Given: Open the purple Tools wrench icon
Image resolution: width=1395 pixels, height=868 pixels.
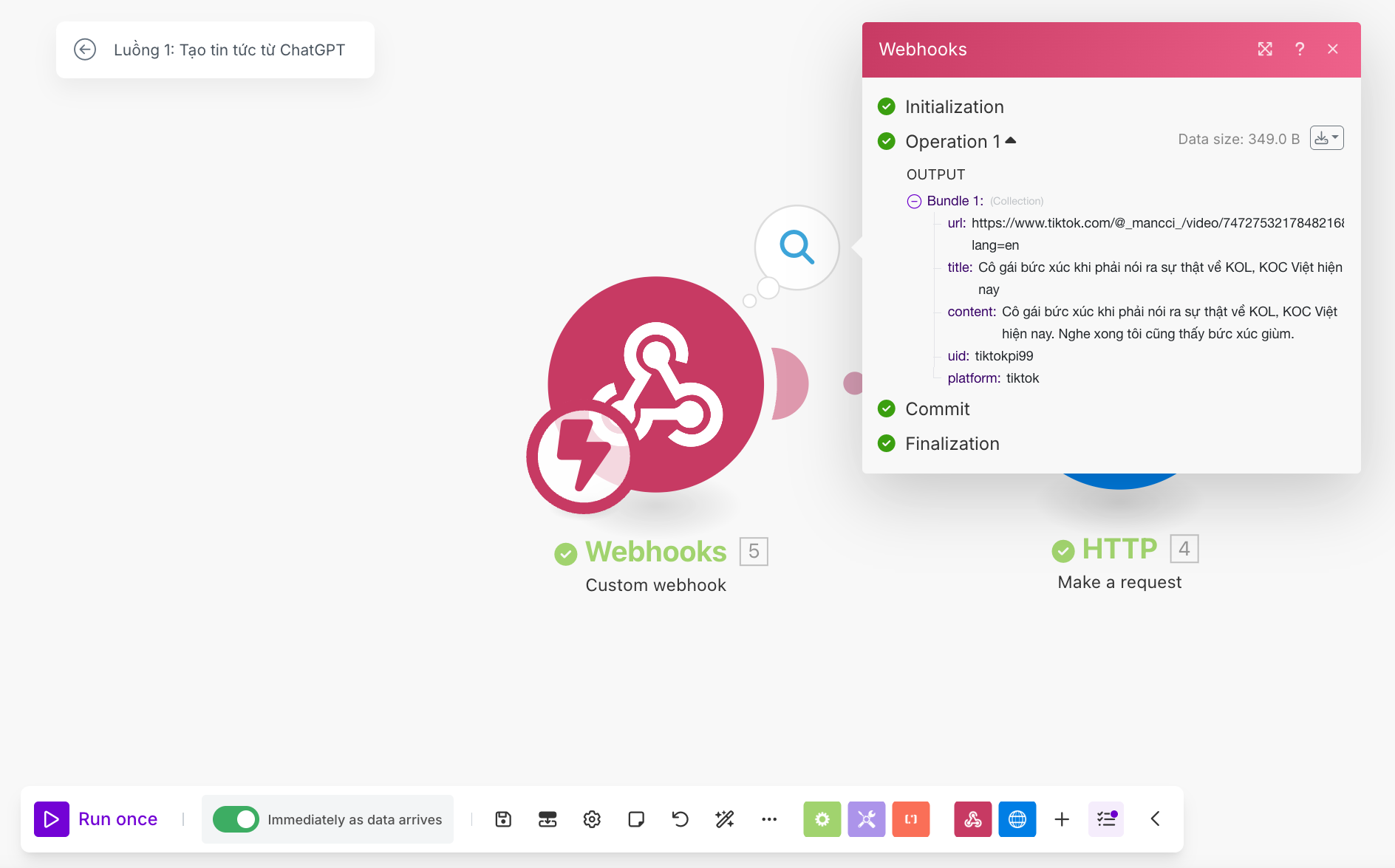Looking at the screenshot, I should click(866, 819).
